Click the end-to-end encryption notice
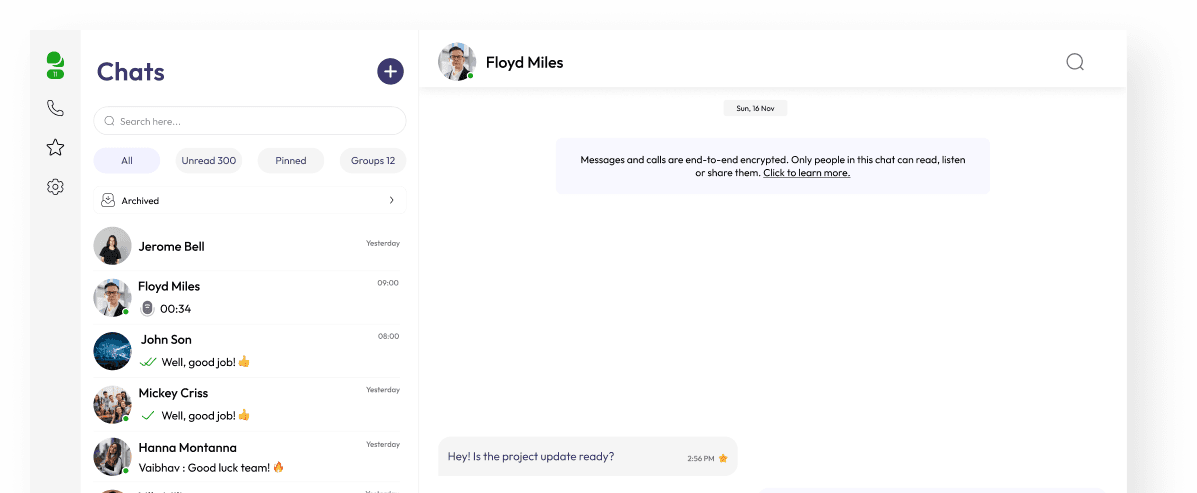Viewport: 1197px width, 493px height. click(x=773, y=166)
